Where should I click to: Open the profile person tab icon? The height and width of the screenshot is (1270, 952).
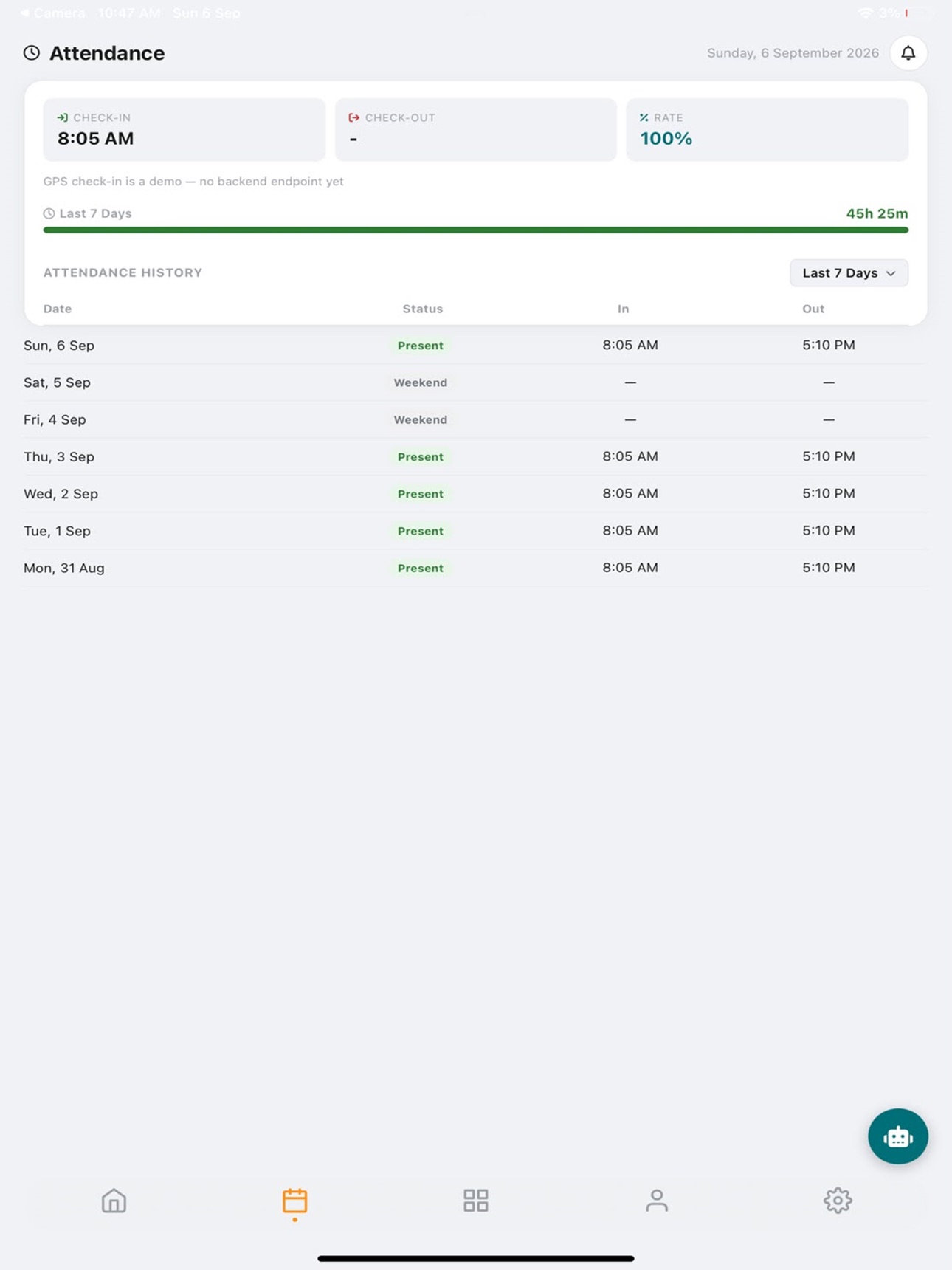[657, 1201]
